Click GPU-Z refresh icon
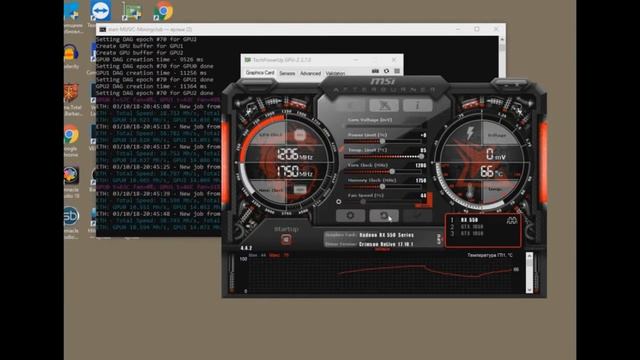Viewport: 640px width, 360px height. point(386,71)
